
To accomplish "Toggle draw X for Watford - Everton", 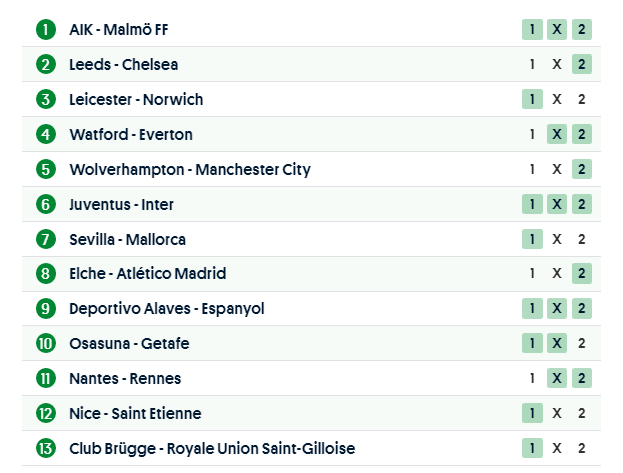I will (557, 134).
